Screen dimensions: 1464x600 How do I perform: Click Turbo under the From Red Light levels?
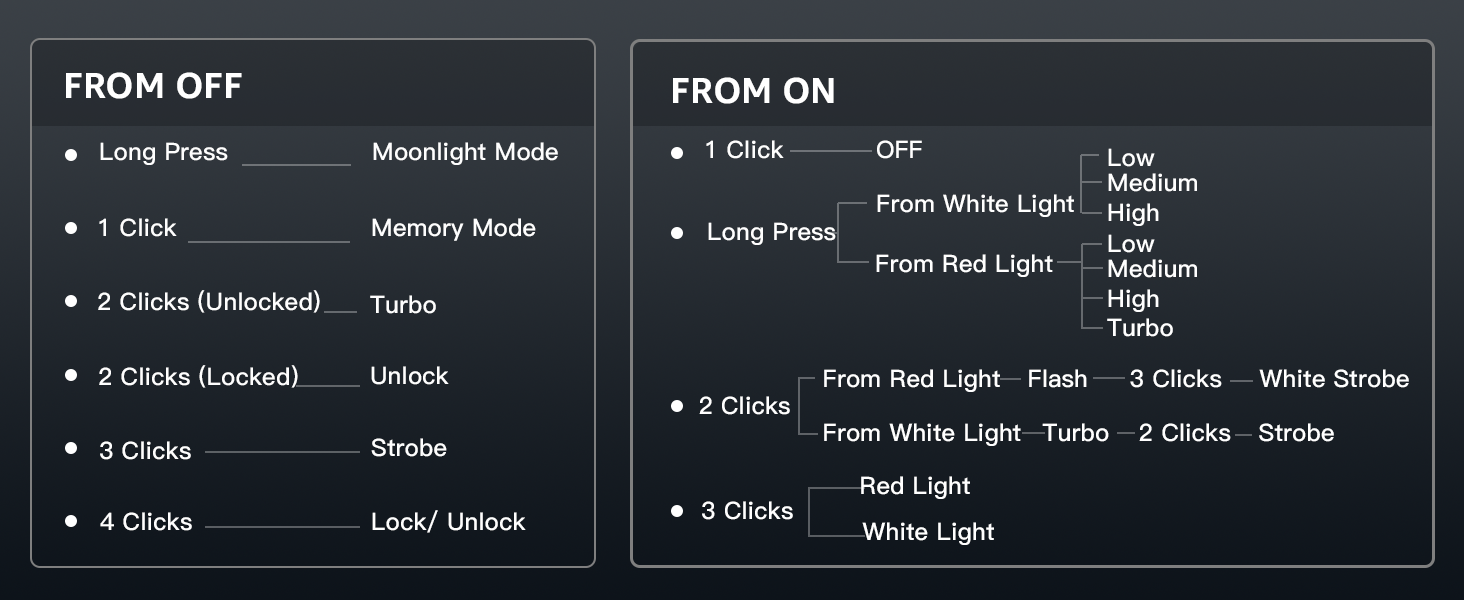coord(1140,328)
